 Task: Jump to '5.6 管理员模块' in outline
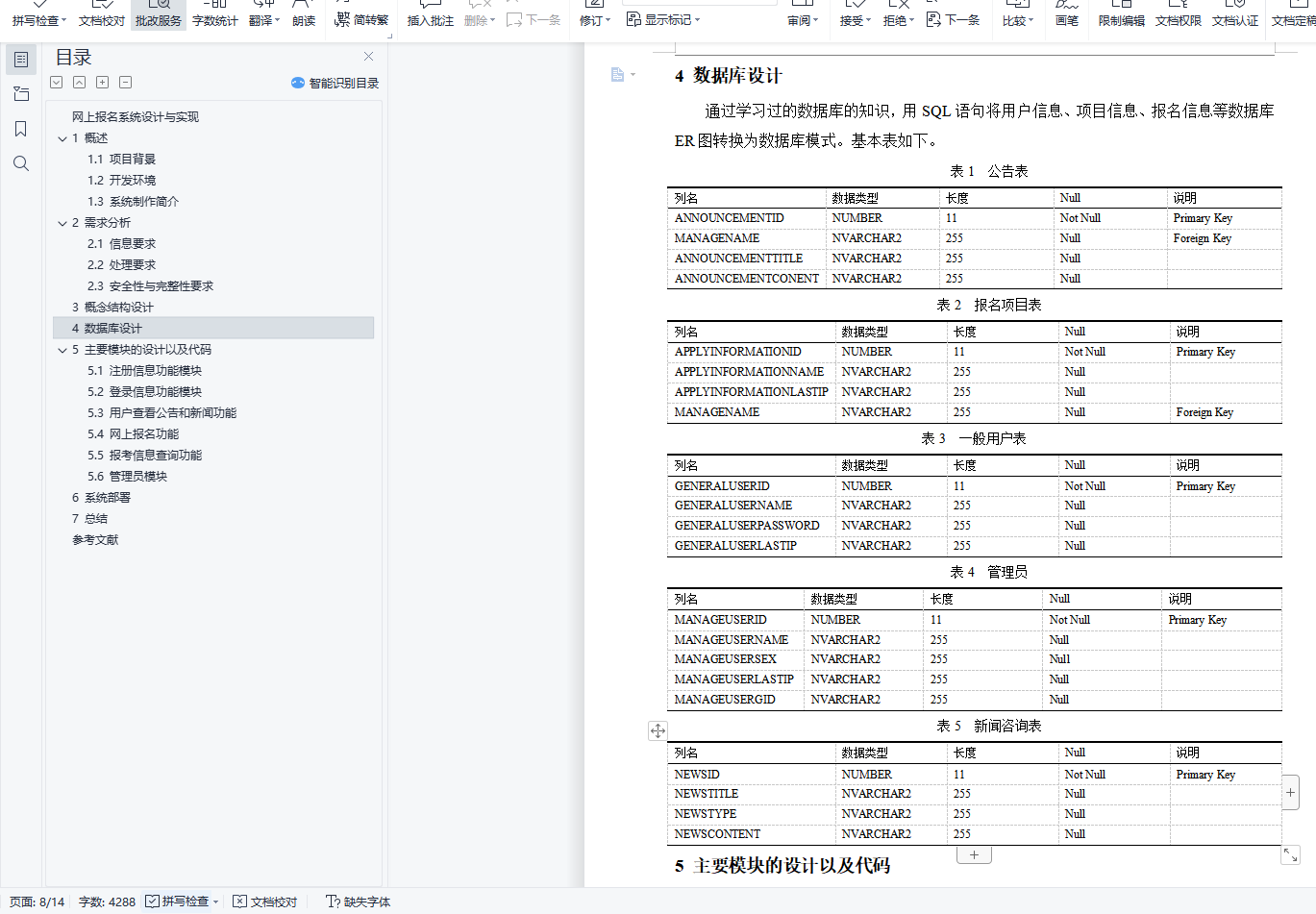127,477
